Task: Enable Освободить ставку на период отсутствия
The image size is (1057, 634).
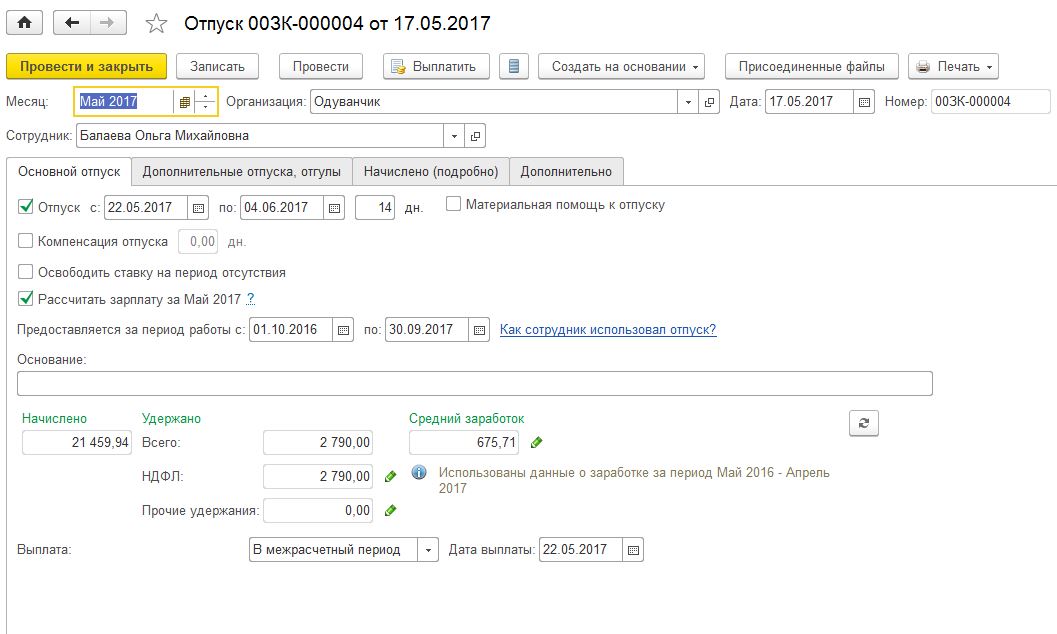Action: pyautogui.click(x=25, y=272)
